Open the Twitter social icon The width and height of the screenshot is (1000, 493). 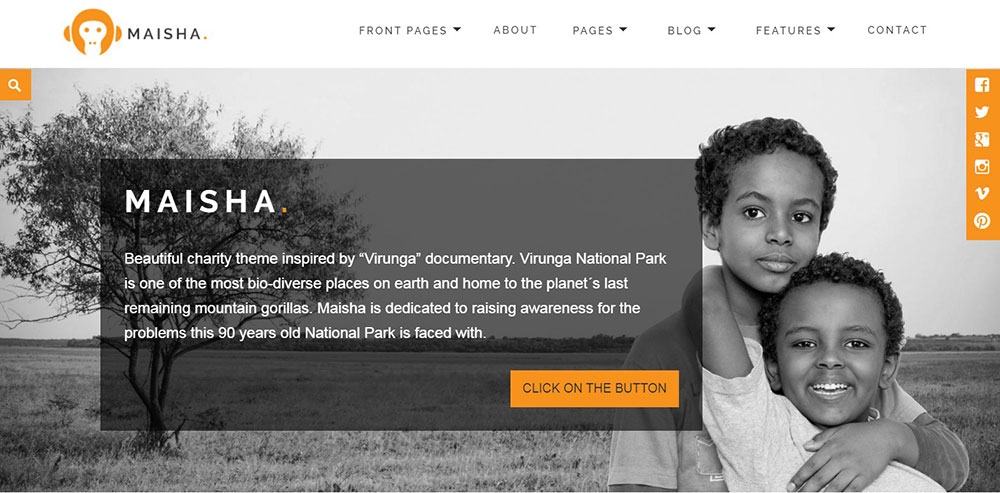click(x=982, y=112)
